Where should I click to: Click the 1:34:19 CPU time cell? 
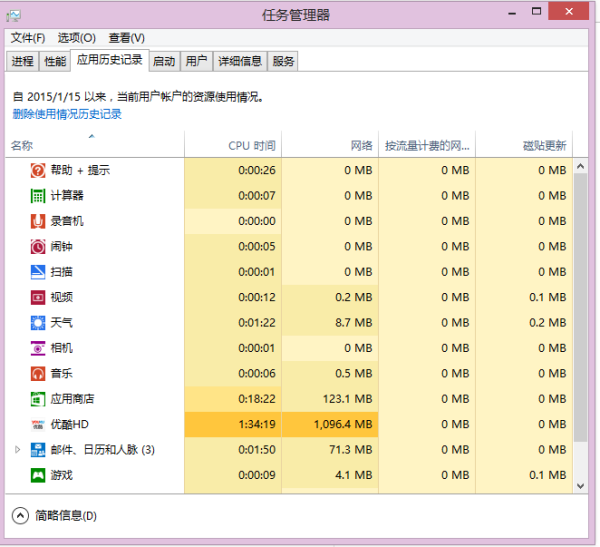[233, 425]
